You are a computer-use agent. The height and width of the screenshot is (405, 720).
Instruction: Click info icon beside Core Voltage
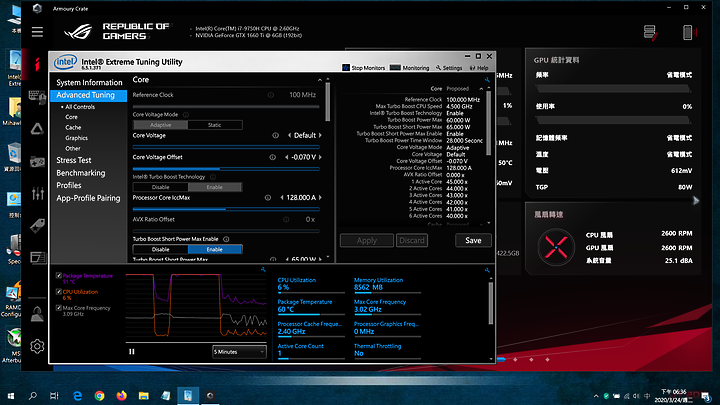(276, 135)
